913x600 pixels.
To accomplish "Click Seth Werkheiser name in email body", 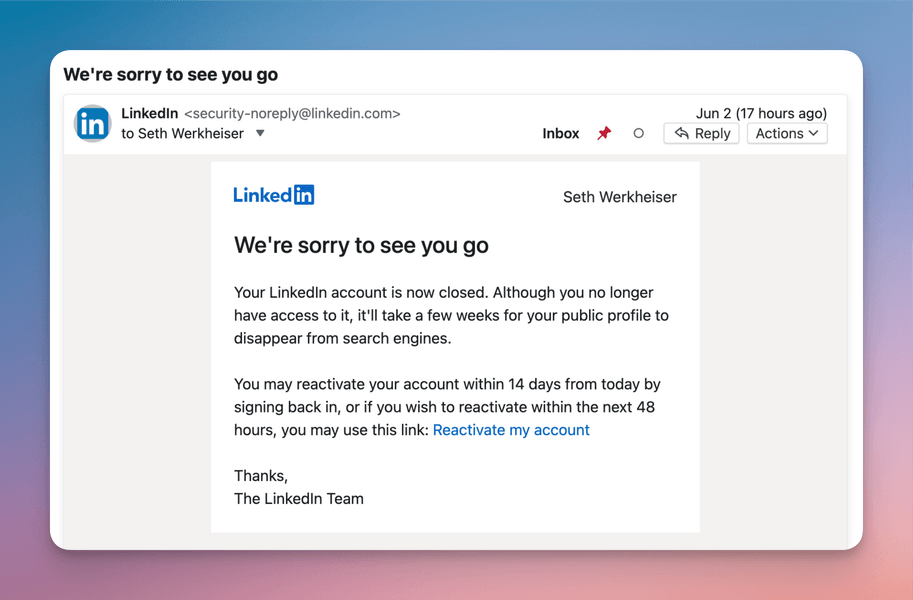I will (620, 197).
